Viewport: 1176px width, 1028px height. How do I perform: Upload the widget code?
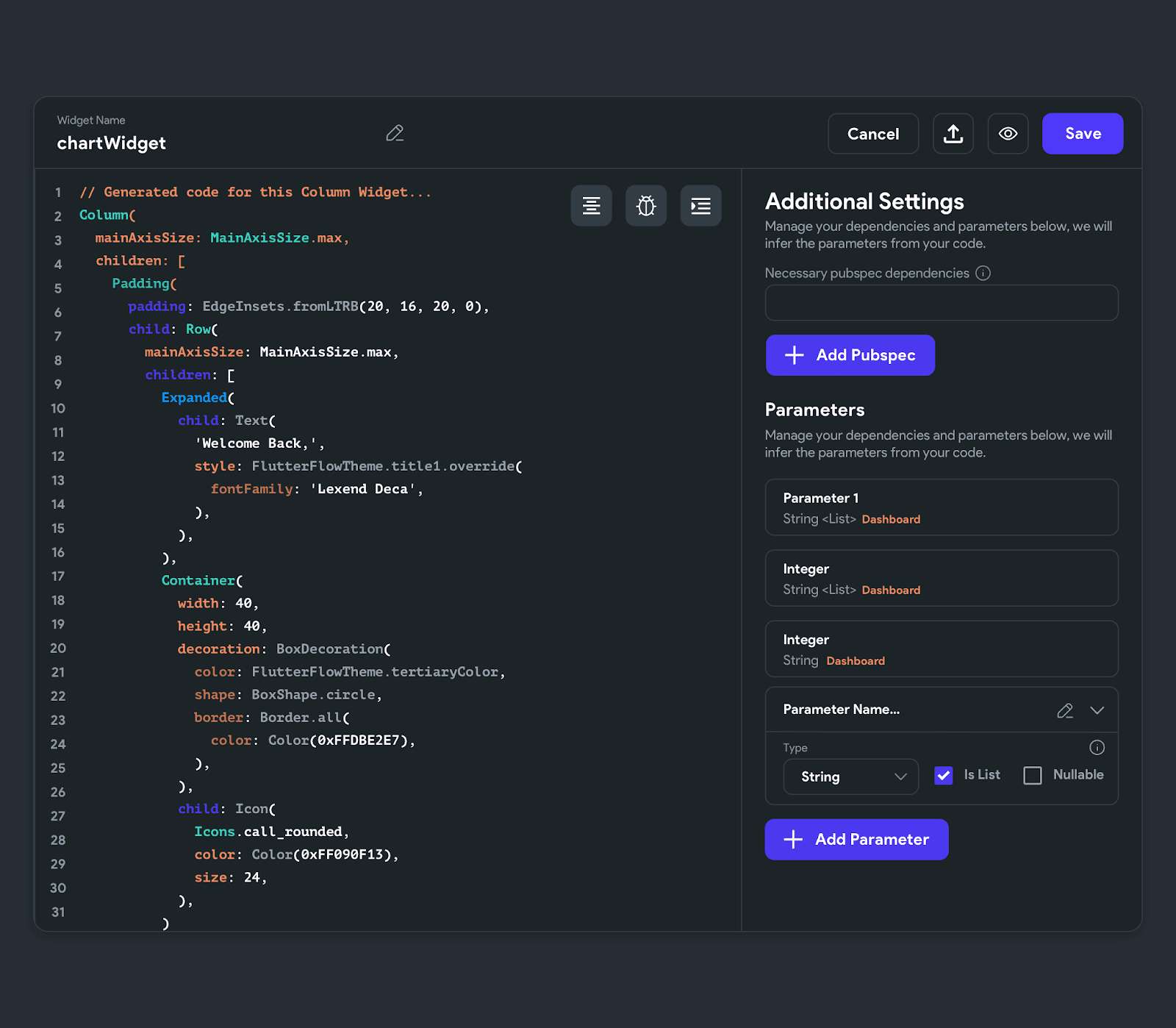point(953,133)
